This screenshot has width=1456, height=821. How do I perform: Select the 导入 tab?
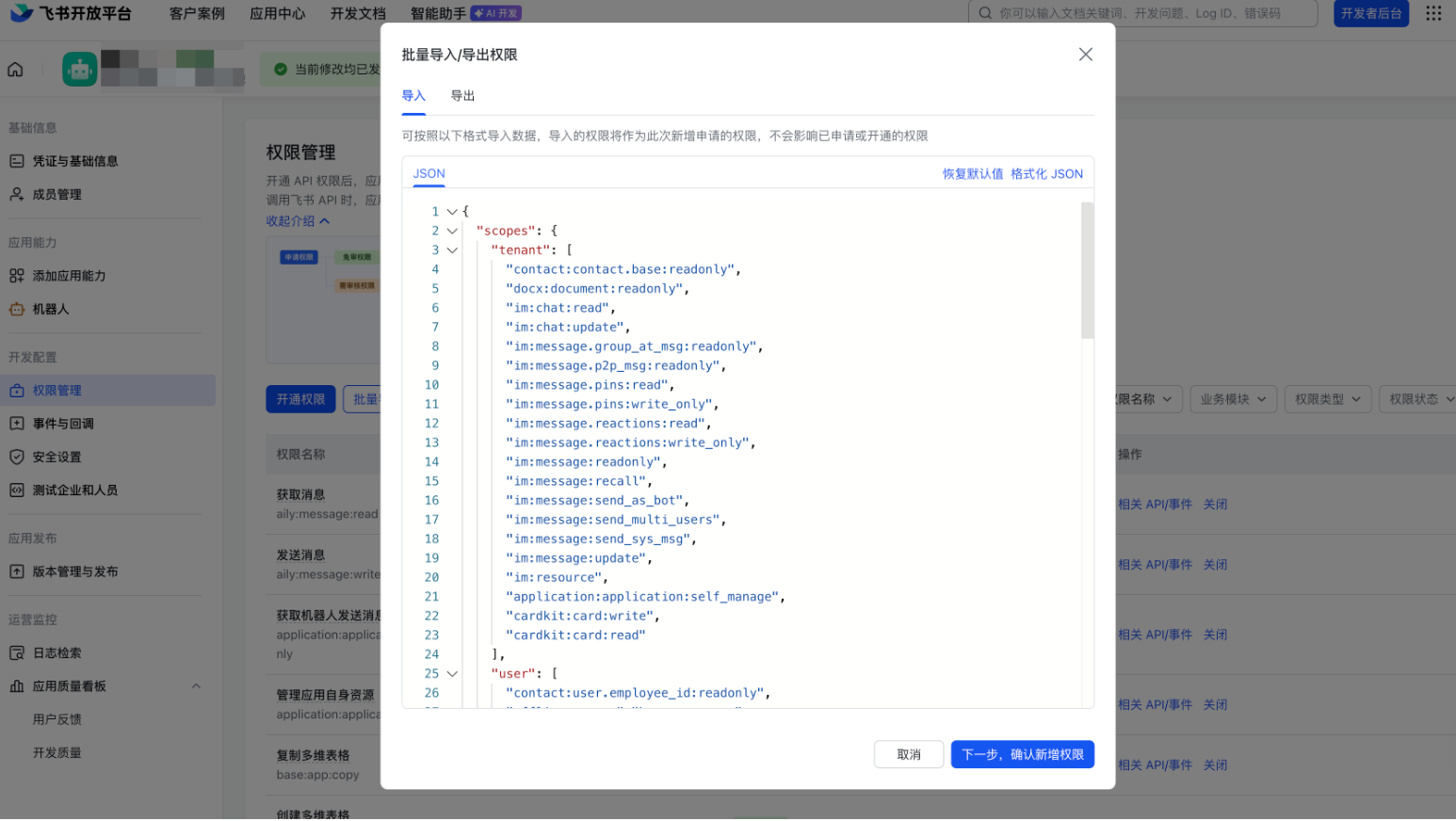[x=413, y=96]
